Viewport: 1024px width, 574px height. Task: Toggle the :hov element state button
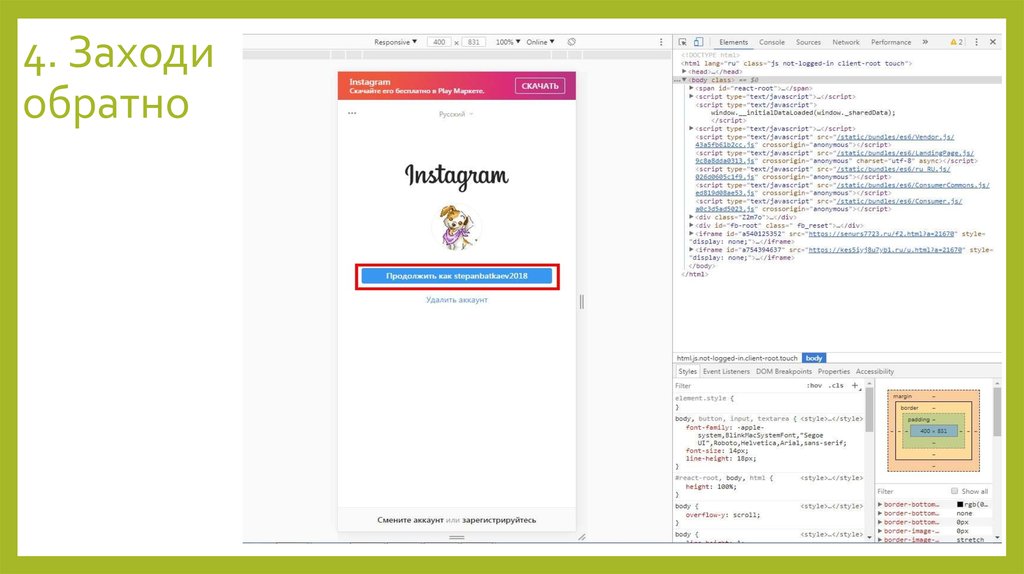(814, 385)
